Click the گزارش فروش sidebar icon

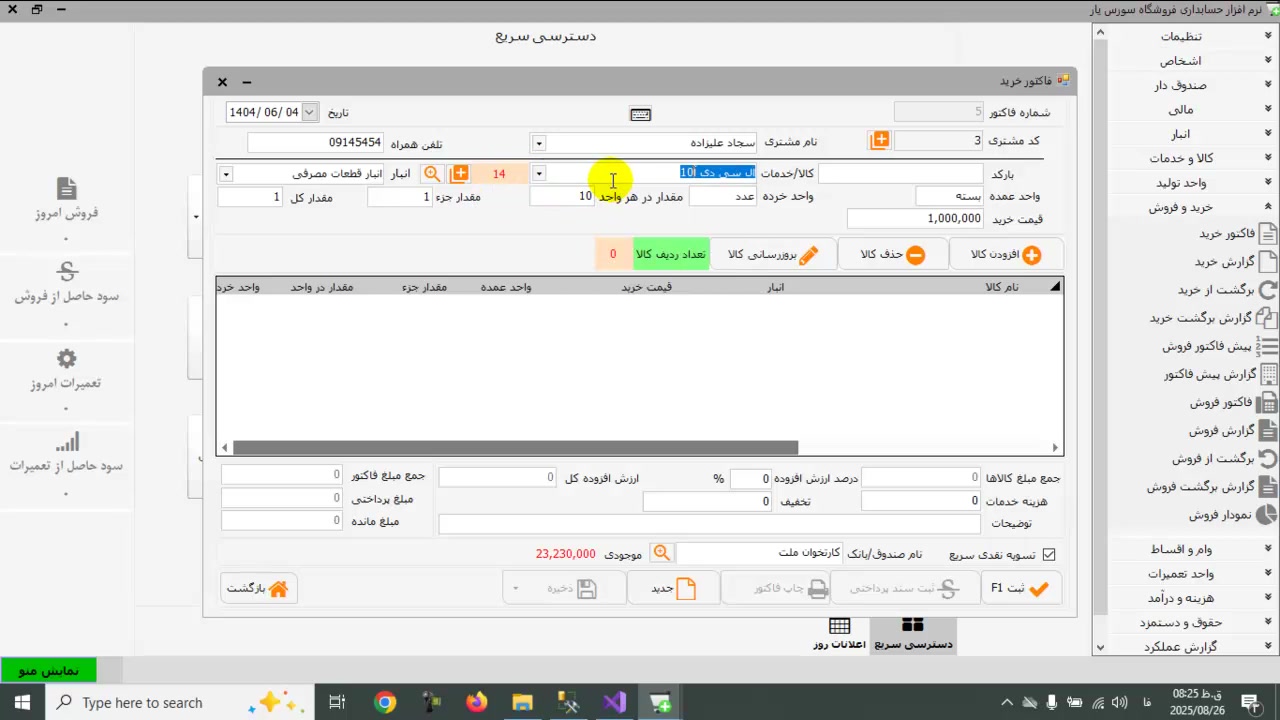1267,431
